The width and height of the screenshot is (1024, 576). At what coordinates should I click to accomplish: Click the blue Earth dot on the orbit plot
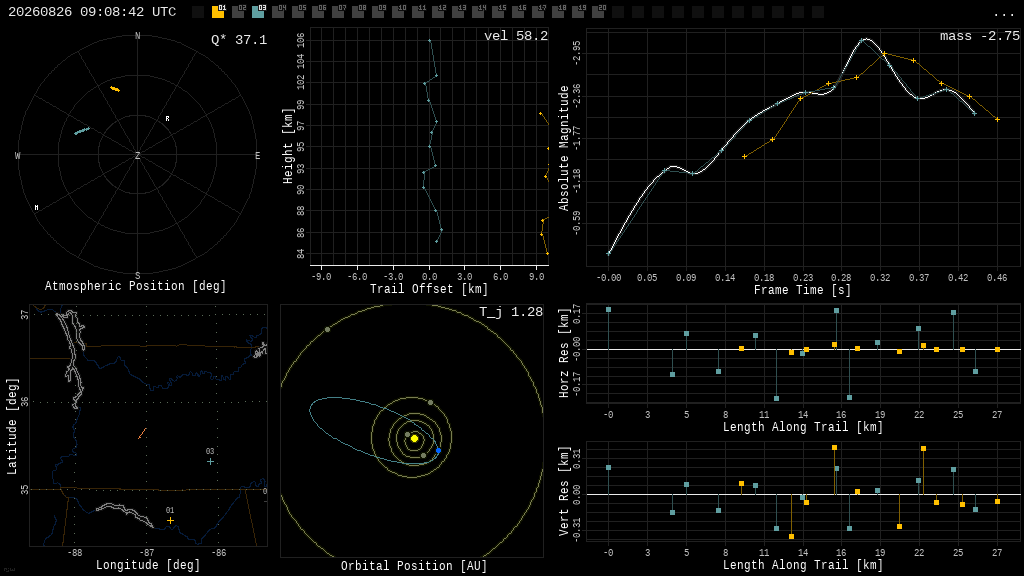(438, 451)
